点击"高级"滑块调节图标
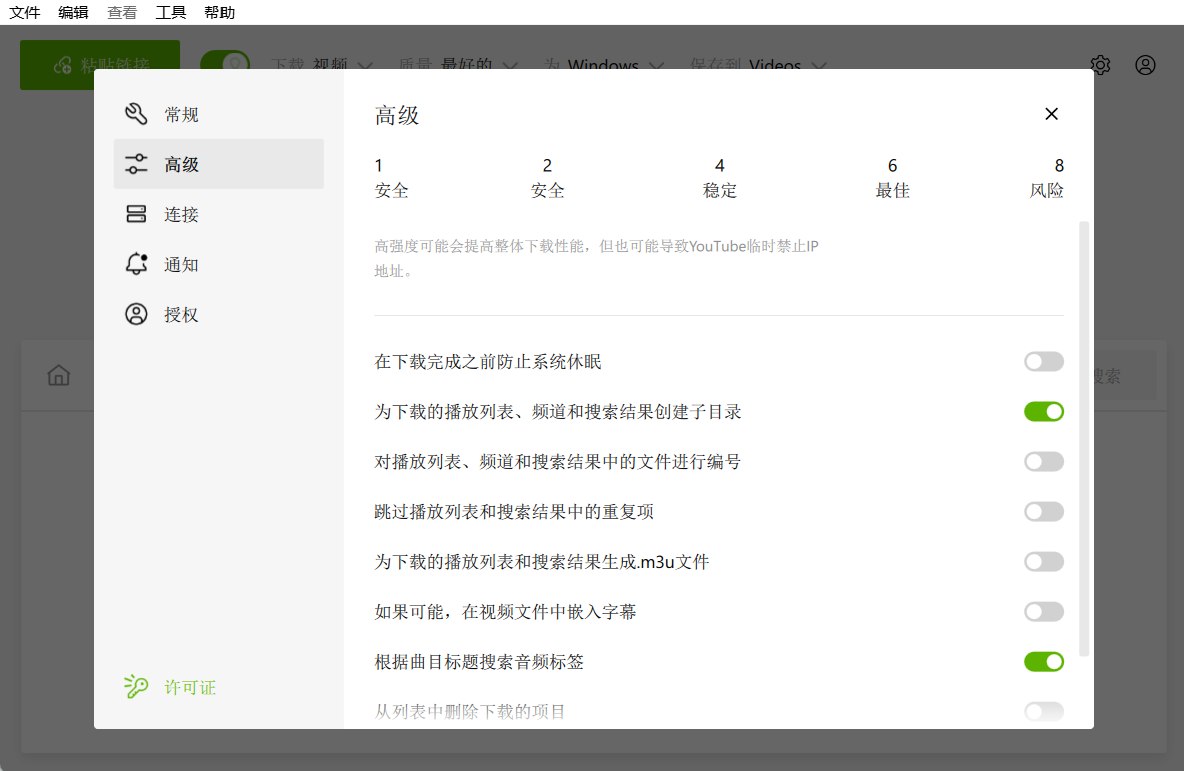 tap(136, 164)
